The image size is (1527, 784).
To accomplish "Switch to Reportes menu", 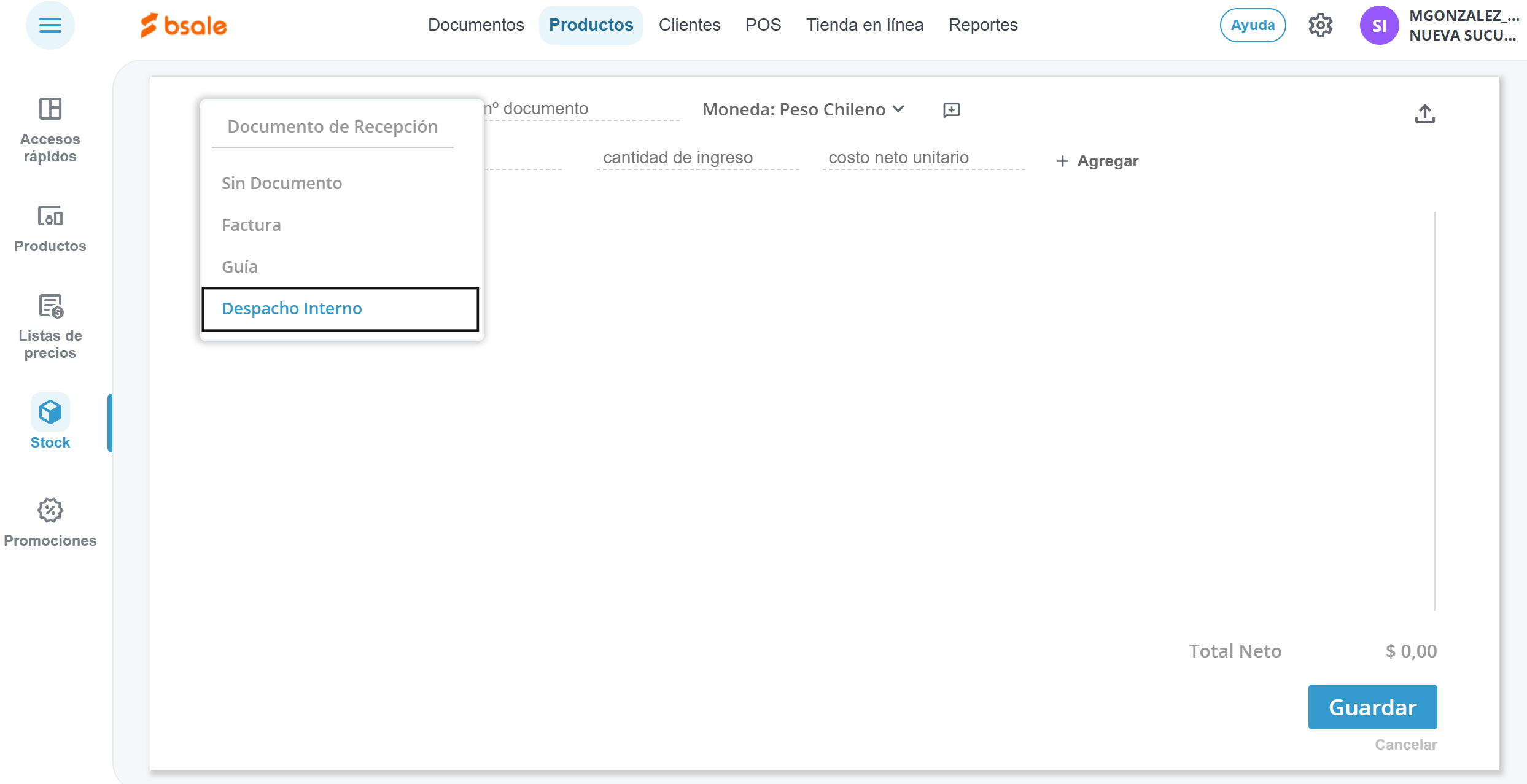I will (x=982, y=25).
